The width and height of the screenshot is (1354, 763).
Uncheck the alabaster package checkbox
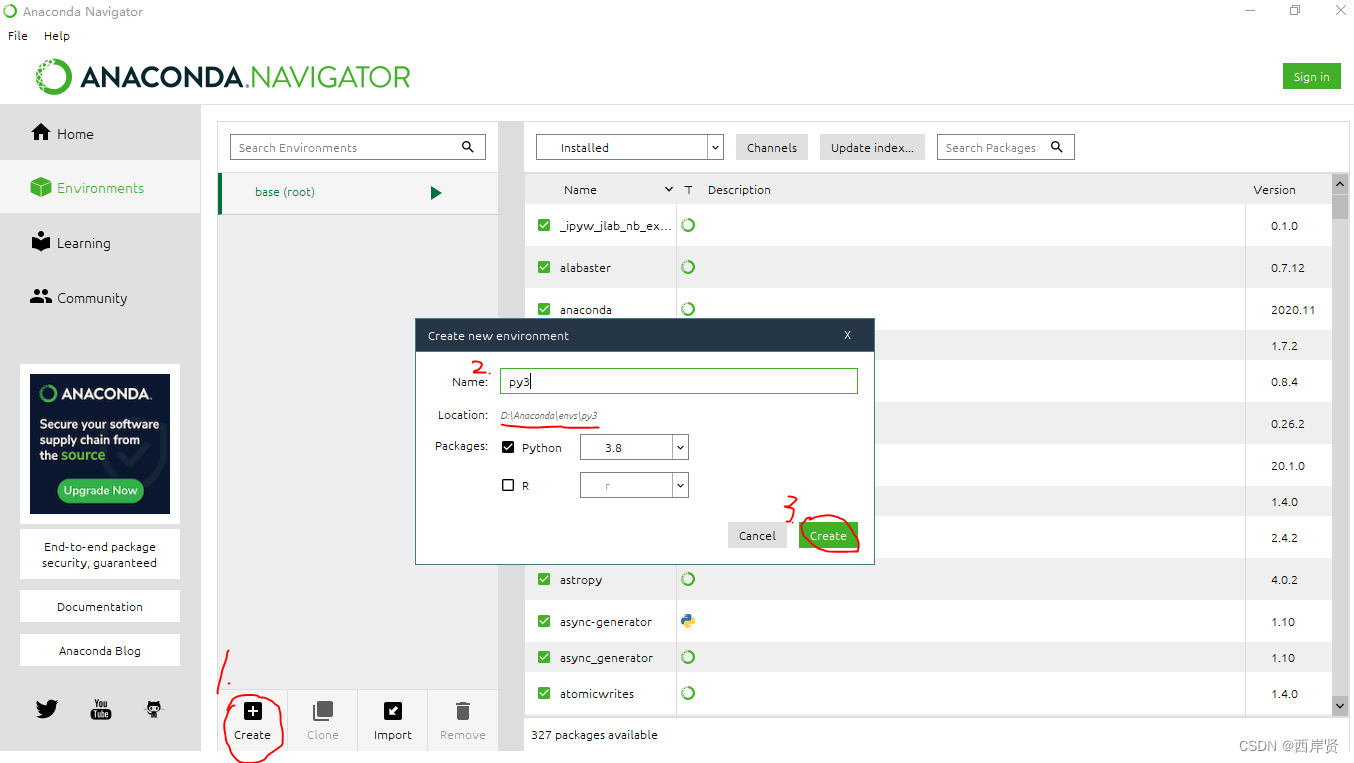click(x=544, y=267)
